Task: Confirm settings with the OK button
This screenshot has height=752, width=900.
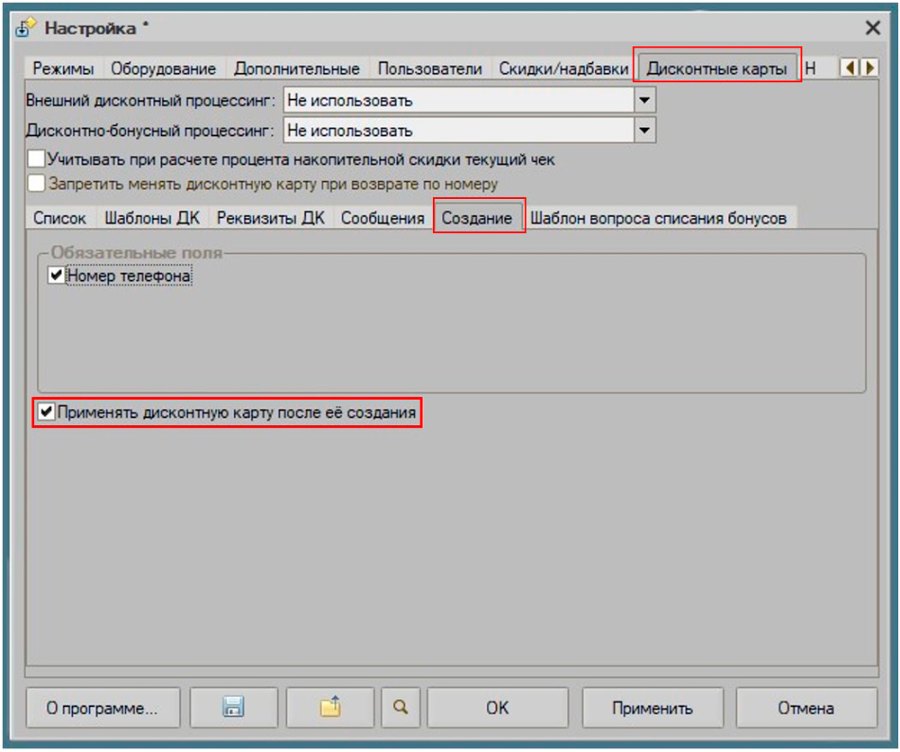Action: tap(498, 707)
